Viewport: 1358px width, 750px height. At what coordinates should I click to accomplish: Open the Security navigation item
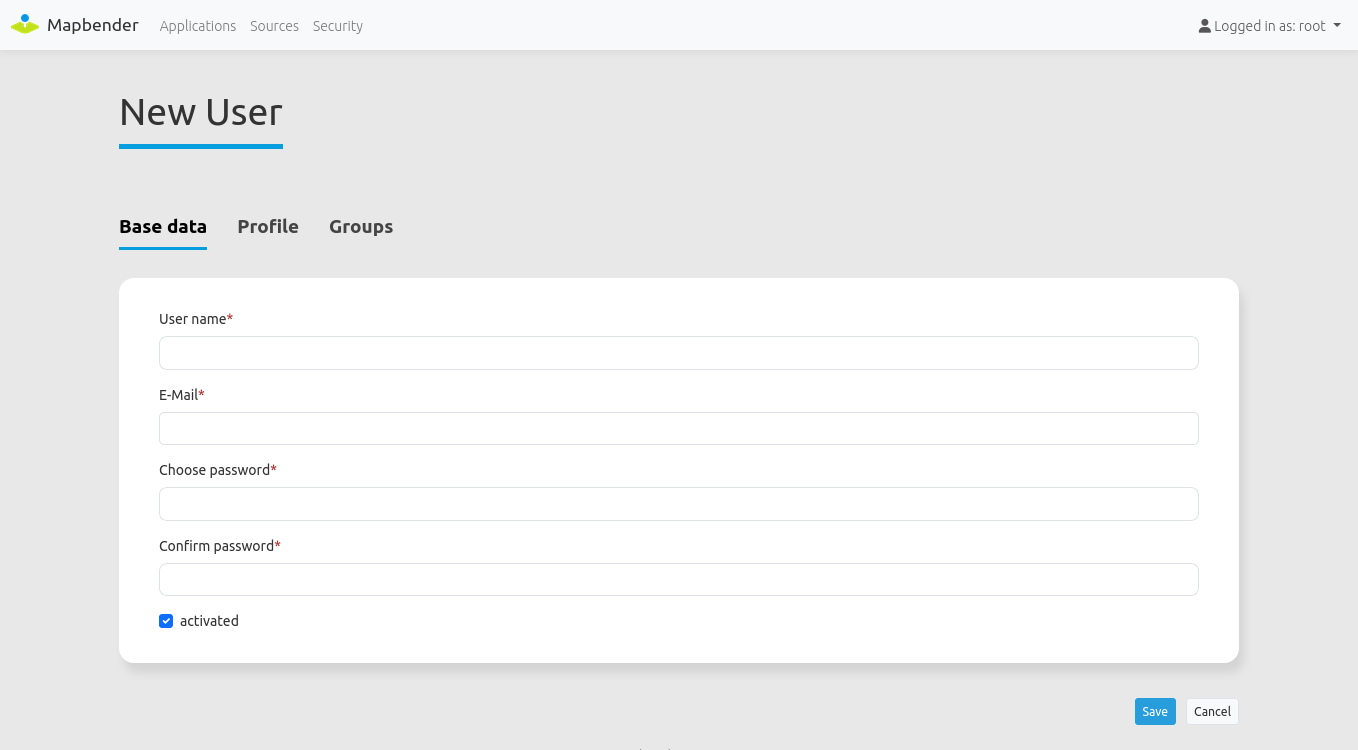[338, 26]
